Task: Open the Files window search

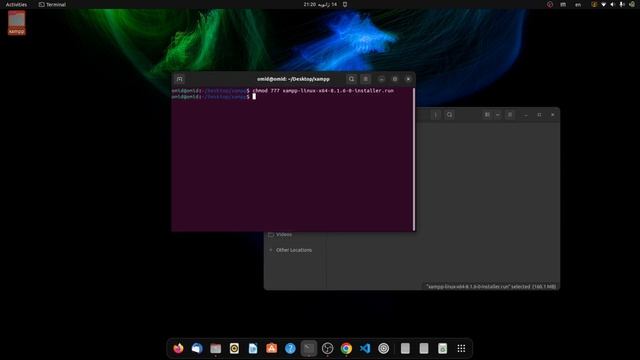Action: (x=449, y=115)
